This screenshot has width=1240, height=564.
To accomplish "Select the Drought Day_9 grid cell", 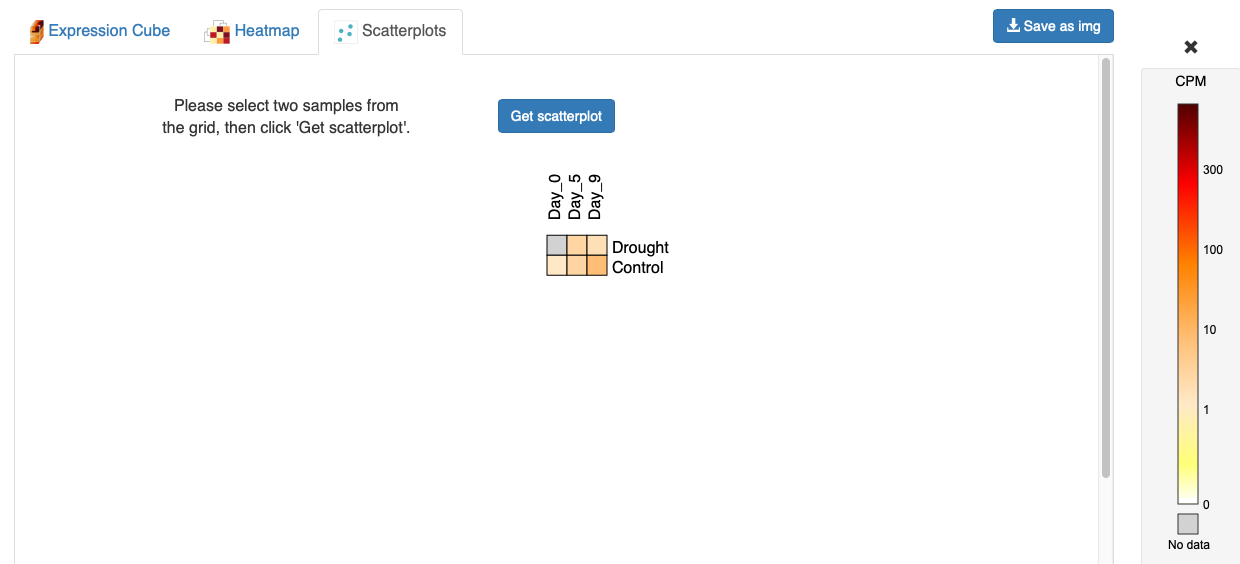I will pos(597,246).
